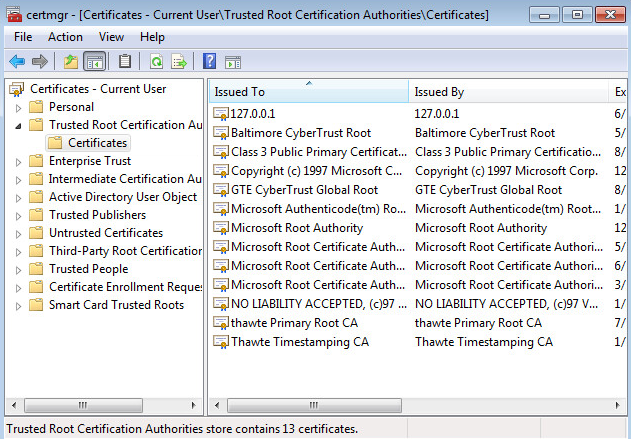Select the Baltimore CyberTrust Root certificate
The width and height of the screenshot is (631, 439).
[x=300, y=133]
